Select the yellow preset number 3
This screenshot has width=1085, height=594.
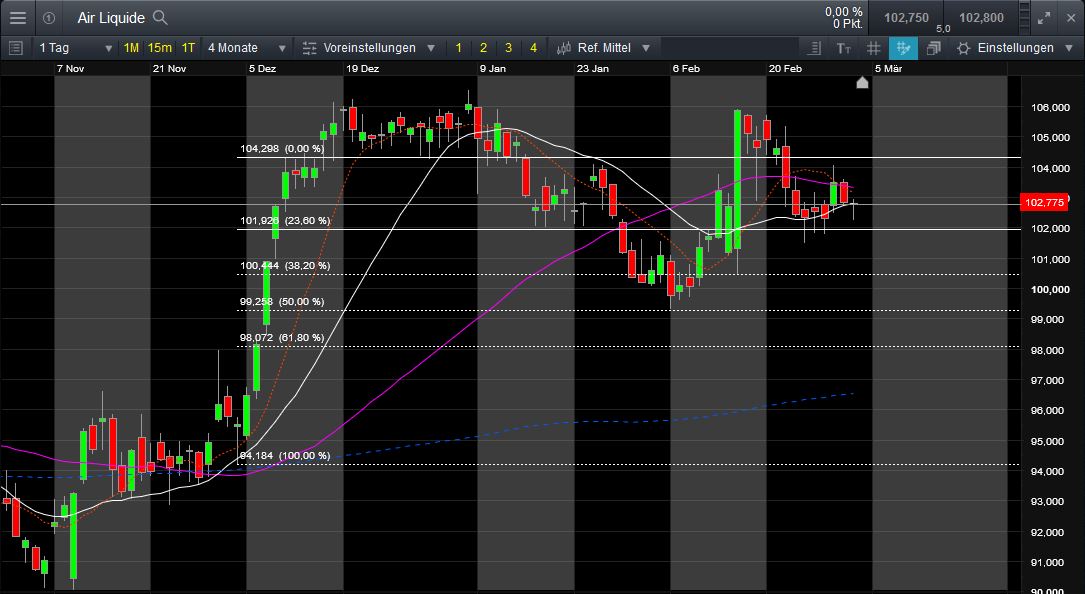coord(508,48)
